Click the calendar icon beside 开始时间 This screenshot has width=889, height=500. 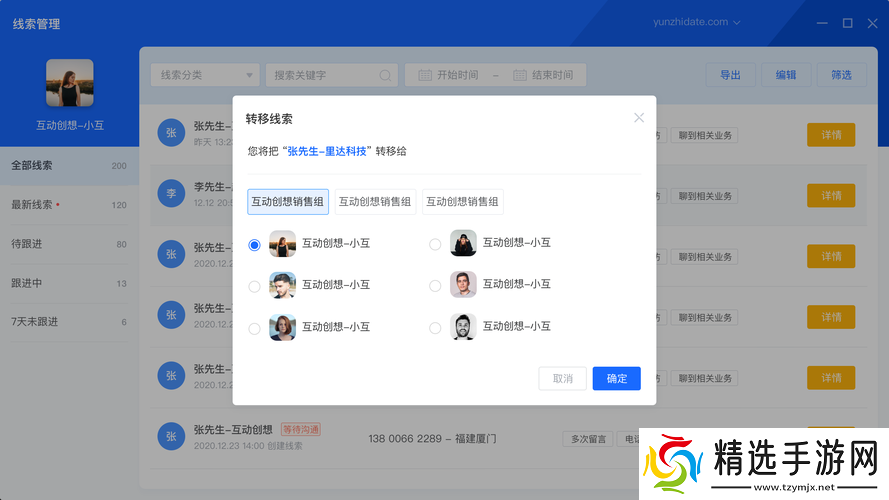coord(424,75)
